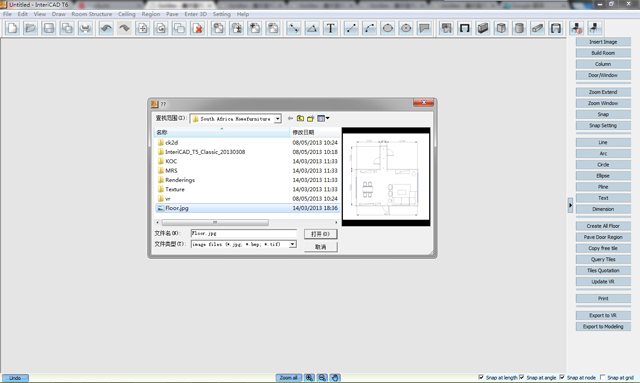Click the Zoom all button

pos(289,378)
